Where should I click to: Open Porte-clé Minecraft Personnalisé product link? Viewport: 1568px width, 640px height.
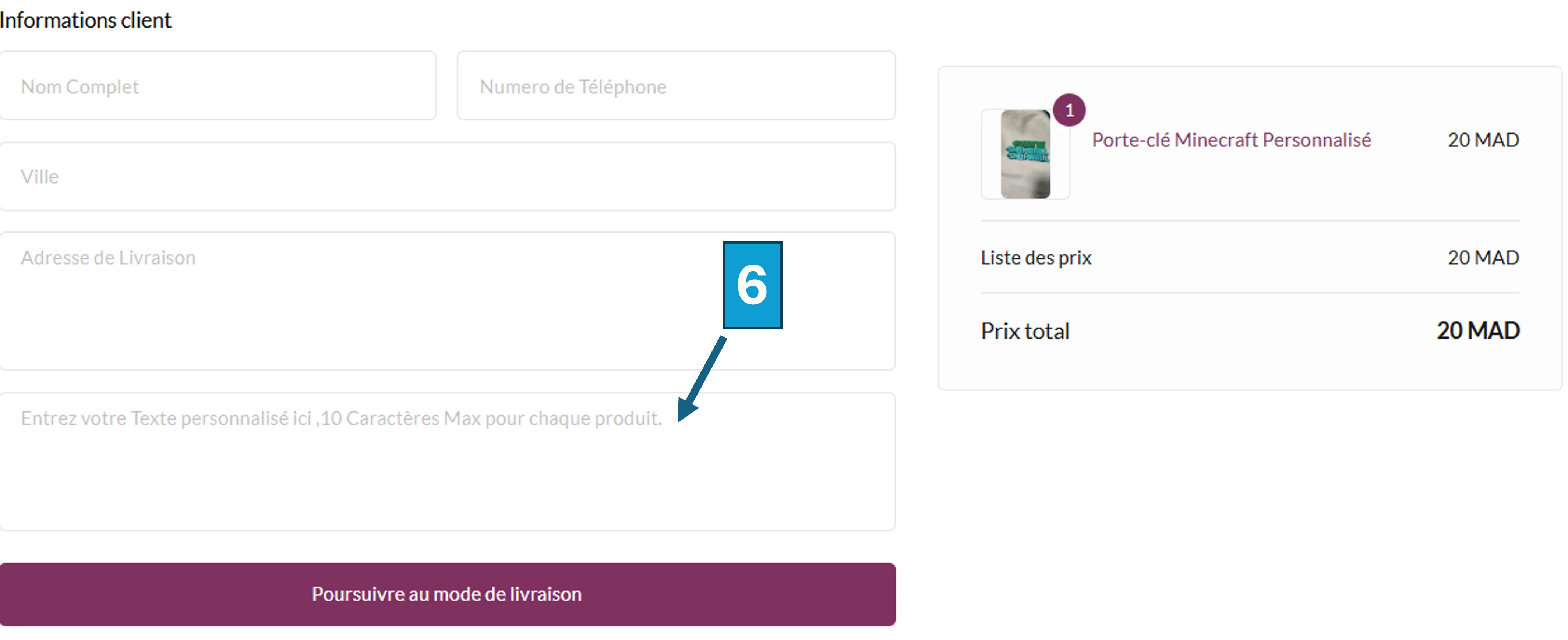point(1231,140)
